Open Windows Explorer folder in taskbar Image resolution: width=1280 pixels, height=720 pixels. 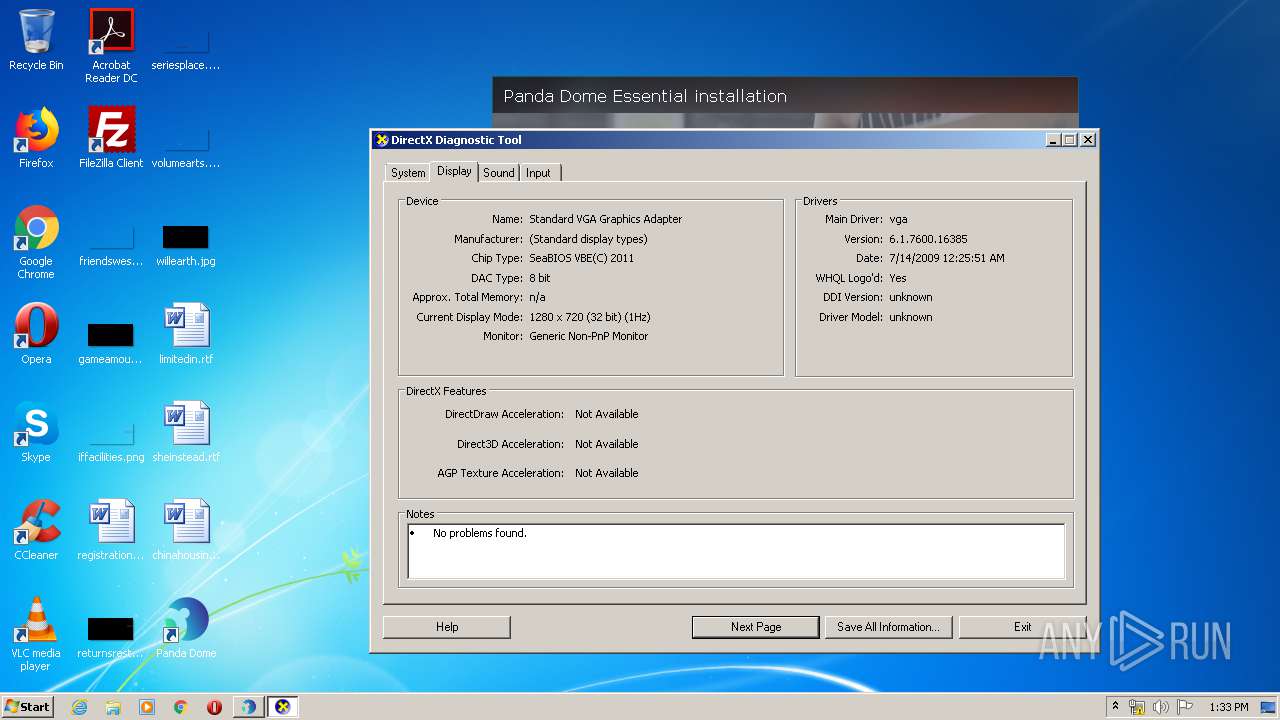pos(113,707)
